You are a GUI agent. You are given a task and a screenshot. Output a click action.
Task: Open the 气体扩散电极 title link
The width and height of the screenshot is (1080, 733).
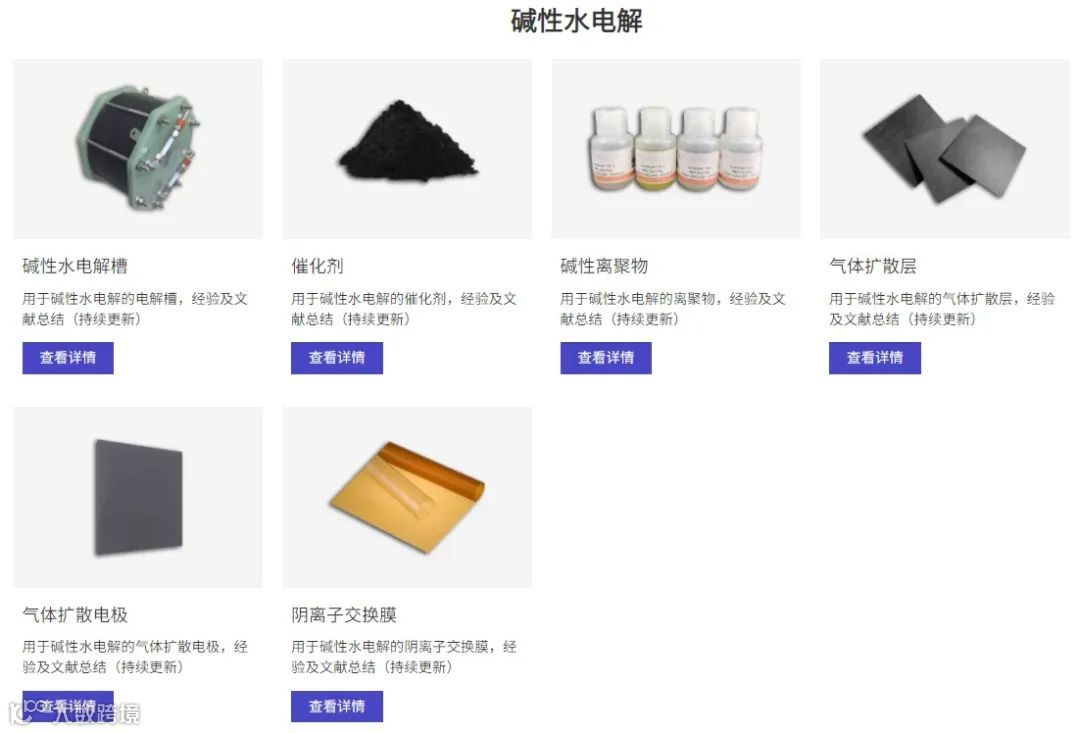coord(75,615)
